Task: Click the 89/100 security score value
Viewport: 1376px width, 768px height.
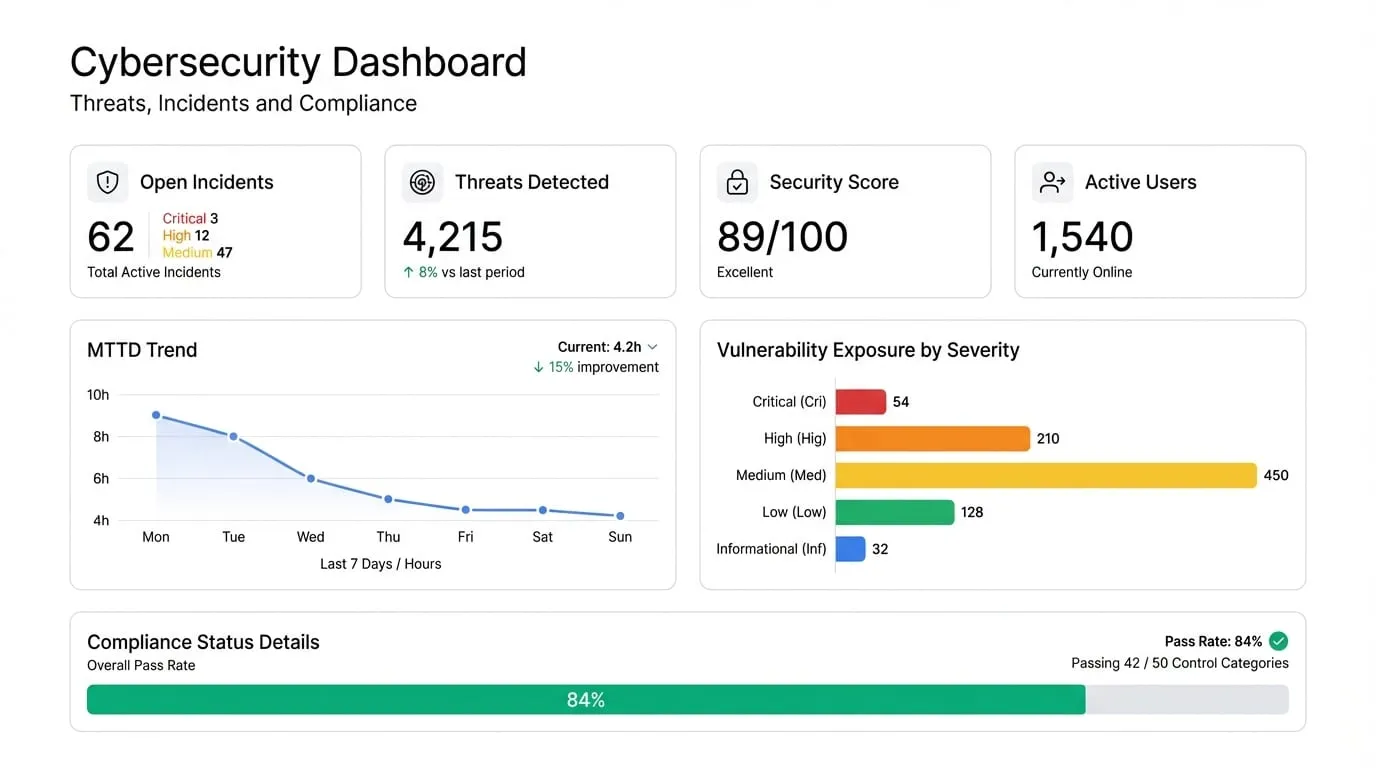Action: 782,237
